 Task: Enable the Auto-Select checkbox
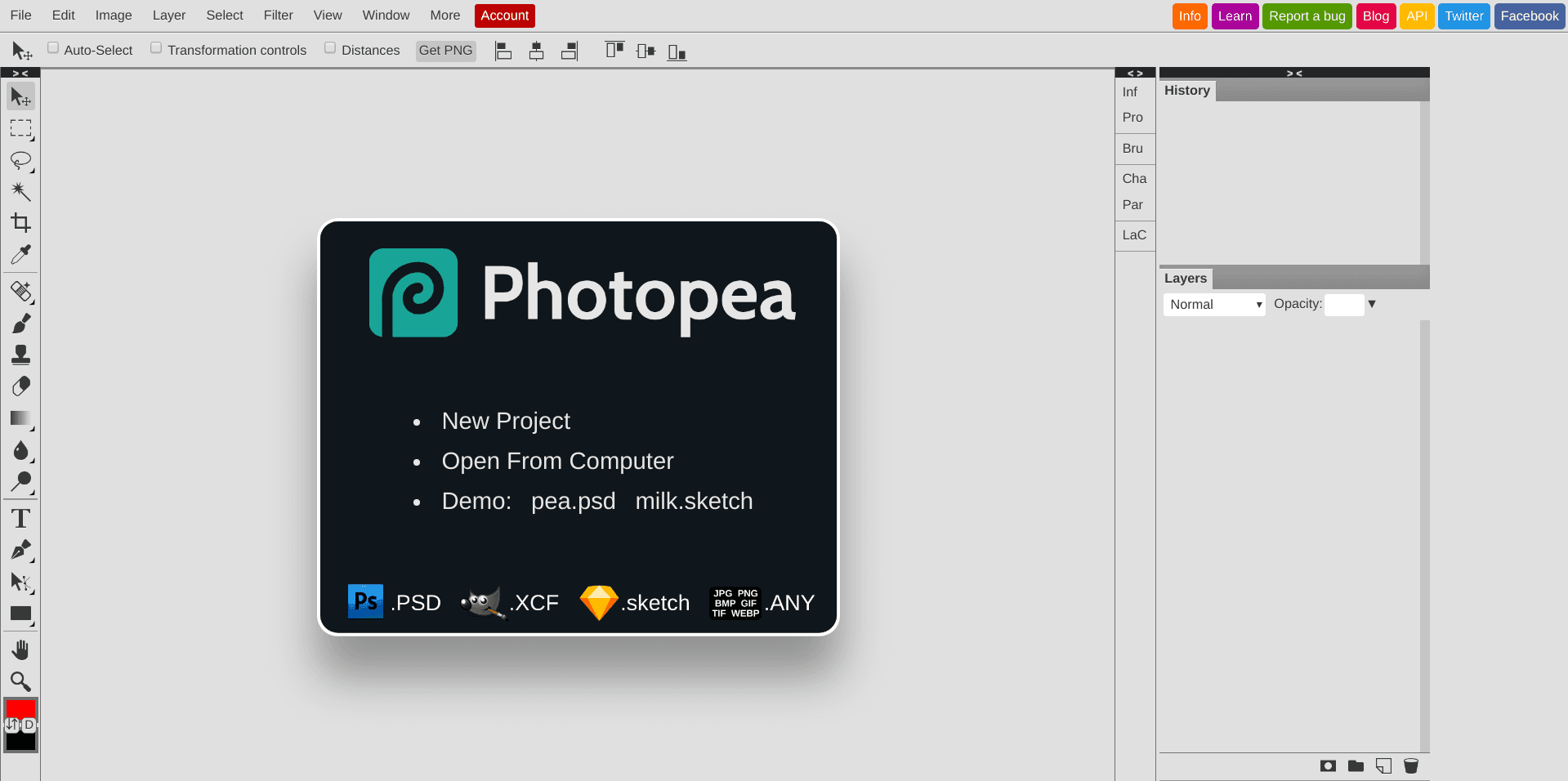(53, 48)
